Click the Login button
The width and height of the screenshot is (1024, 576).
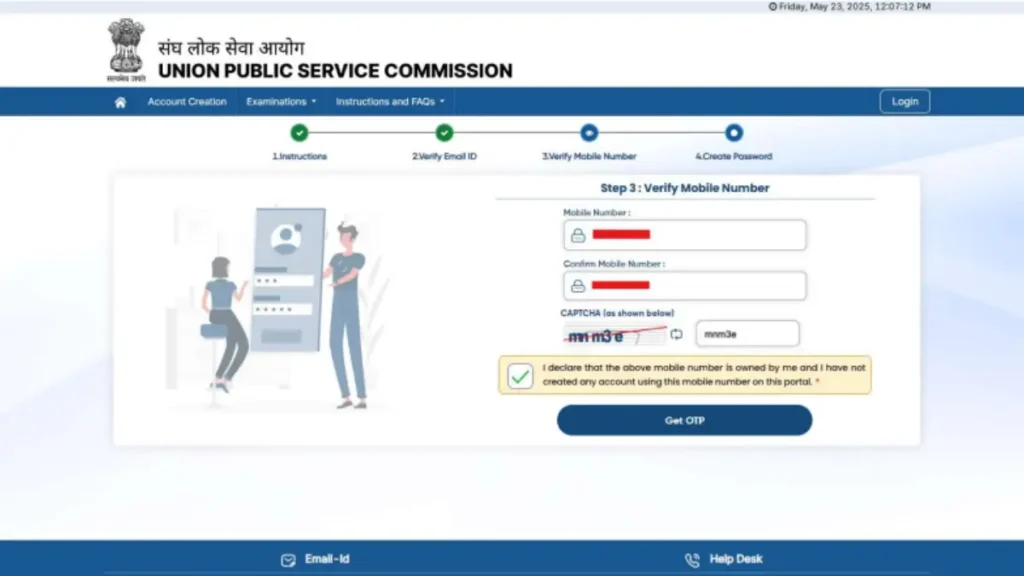[904, 101]
